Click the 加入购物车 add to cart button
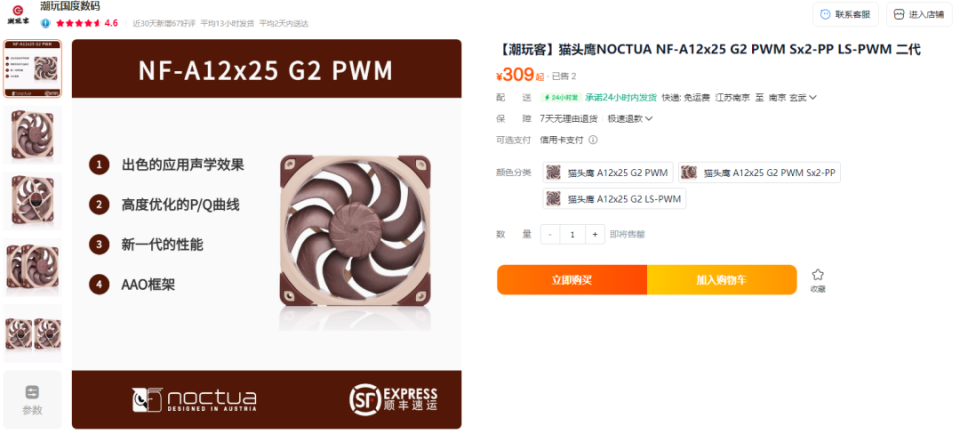The image size is (960, 434). 722,280
